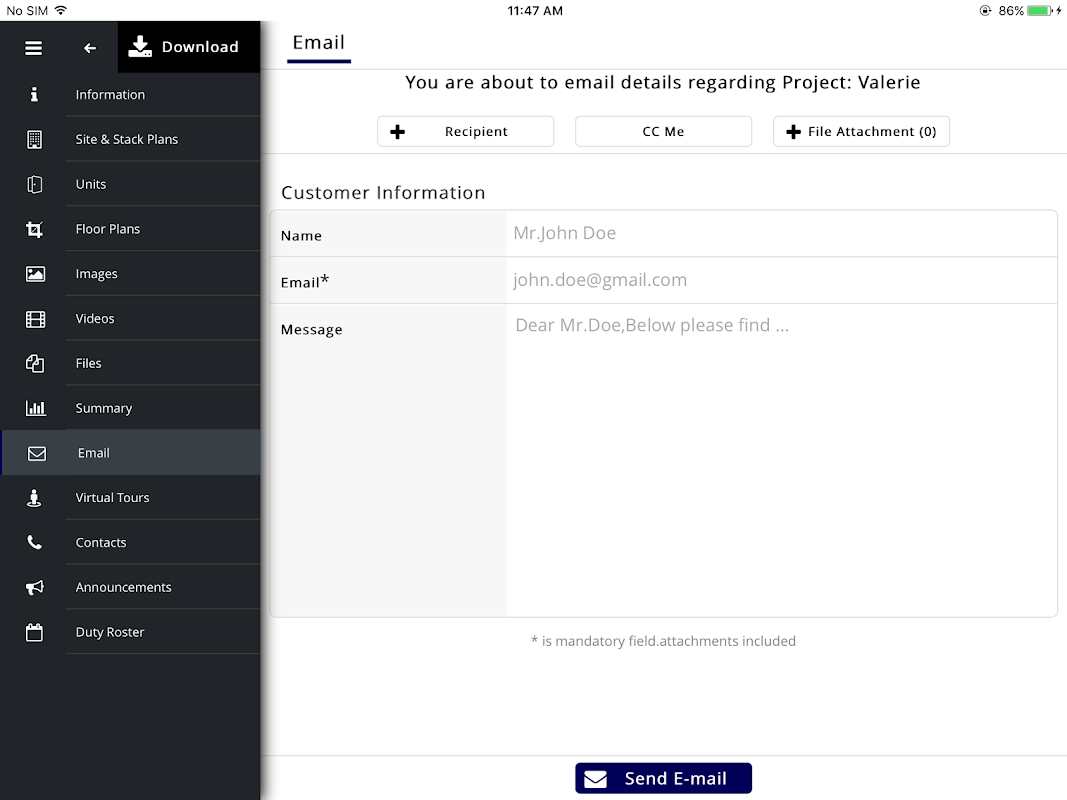Open the Summary bar chart icon

click(x=35, y=408)
